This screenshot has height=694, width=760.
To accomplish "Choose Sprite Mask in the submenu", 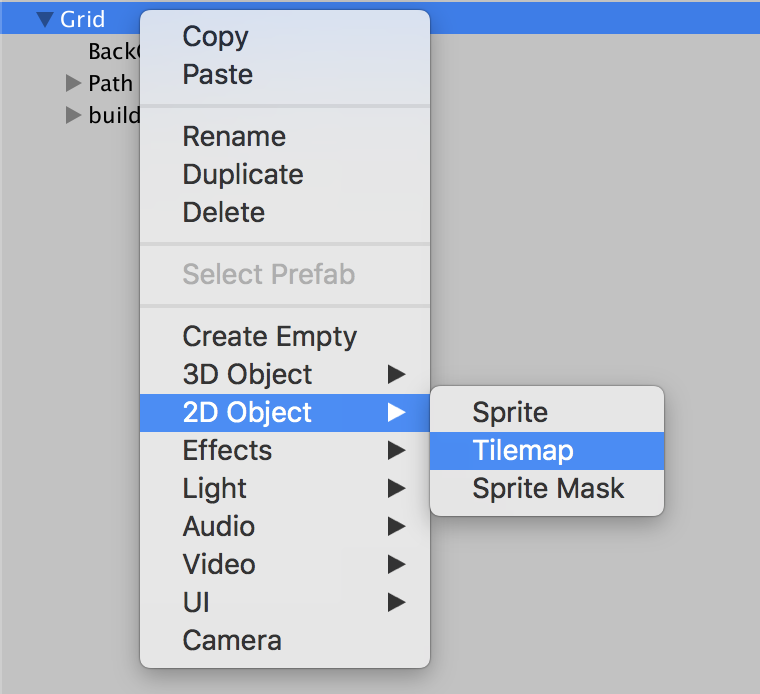I will pyautogui.click(x=547, y=489).
